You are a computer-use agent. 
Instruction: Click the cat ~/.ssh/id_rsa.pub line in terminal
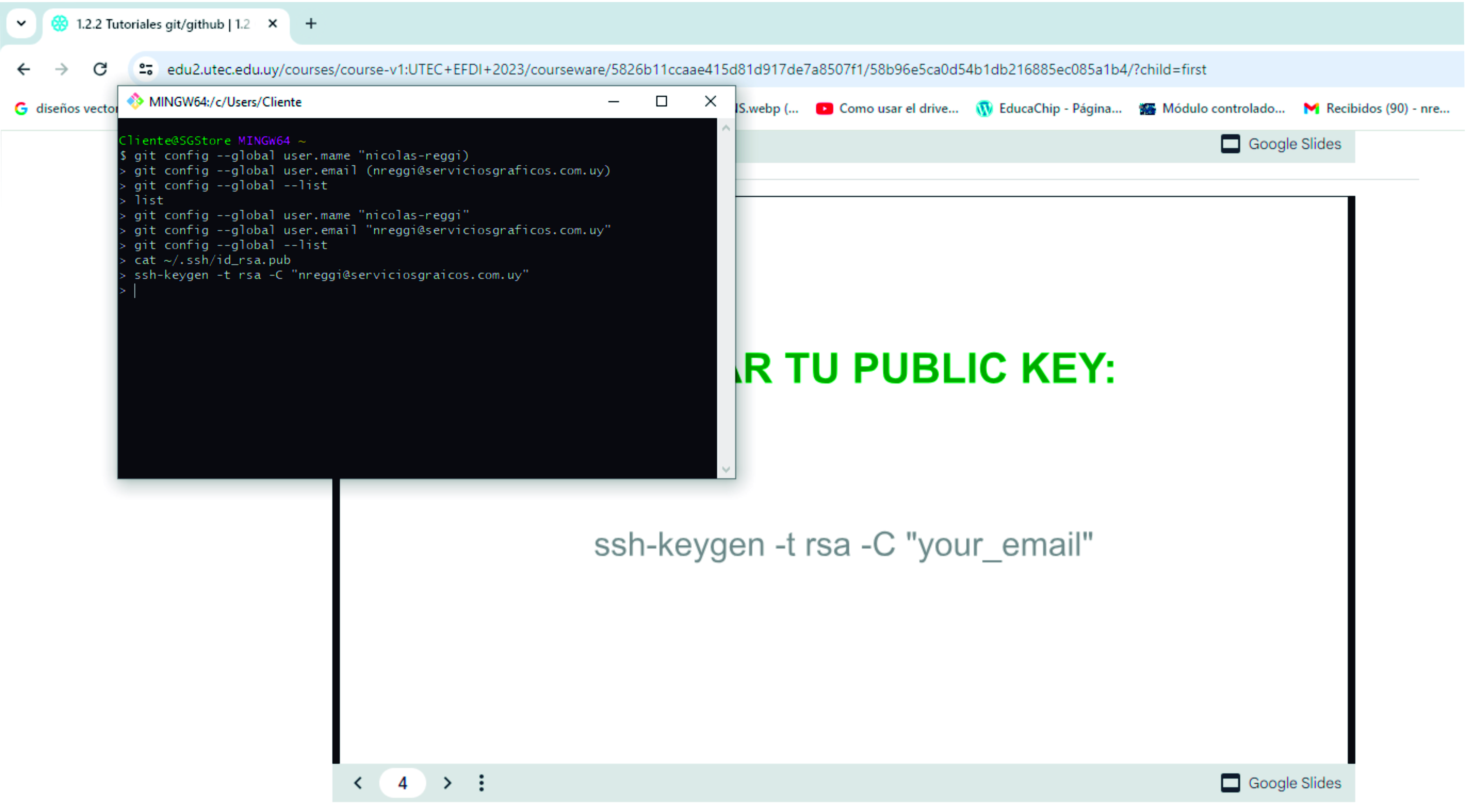click(212, 260)
